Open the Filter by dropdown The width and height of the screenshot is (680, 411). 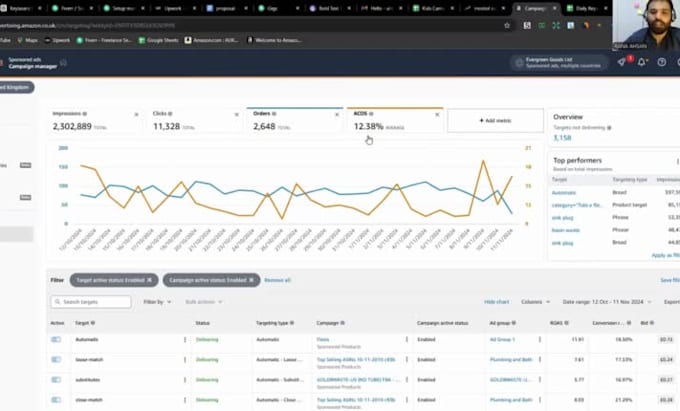tap(157, 302)
